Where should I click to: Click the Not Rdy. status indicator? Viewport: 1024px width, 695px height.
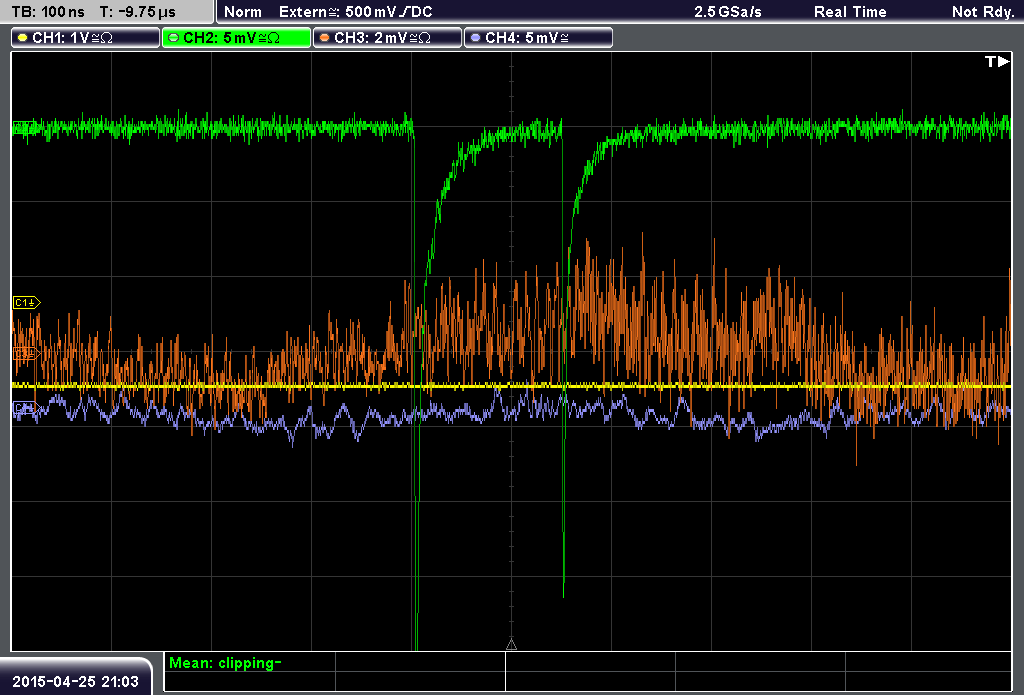tap(983, 12)
